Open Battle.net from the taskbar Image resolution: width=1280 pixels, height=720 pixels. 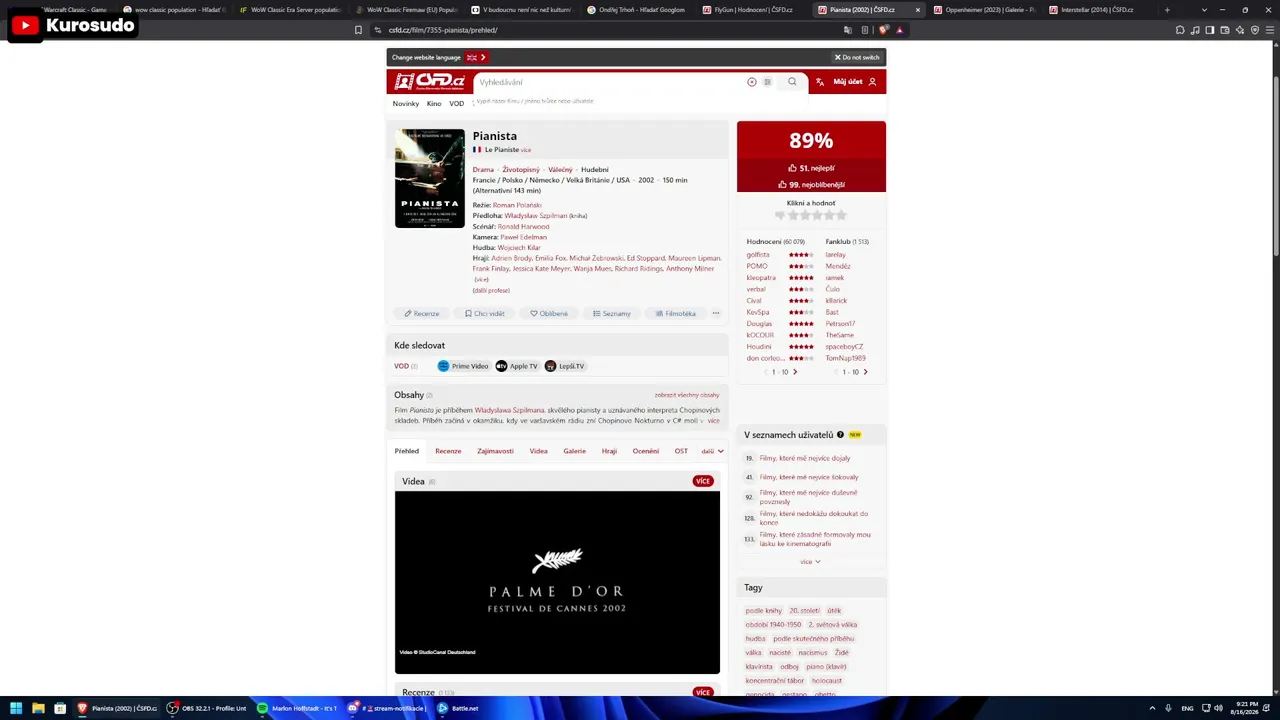[x=458, y=708]
